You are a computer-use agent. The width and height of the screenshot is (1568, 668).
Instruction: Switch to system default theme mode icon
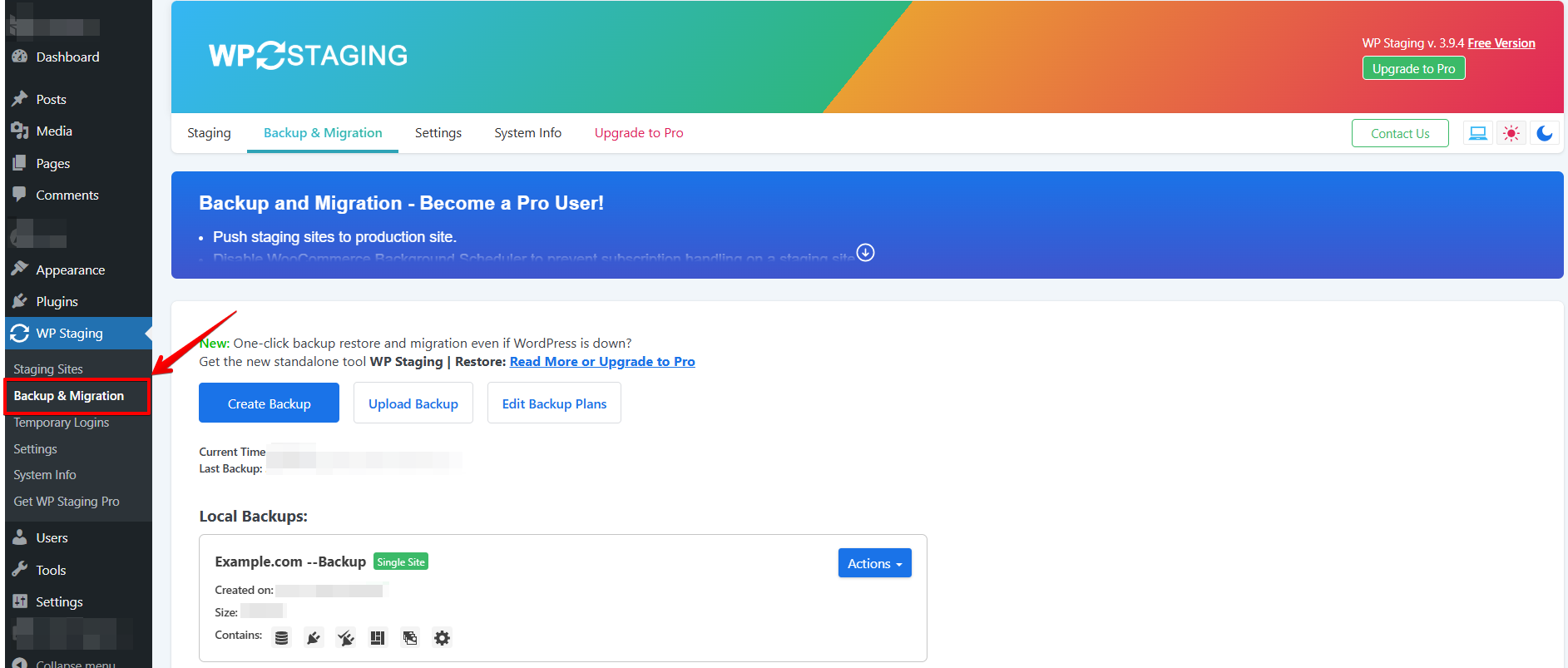1478,133
